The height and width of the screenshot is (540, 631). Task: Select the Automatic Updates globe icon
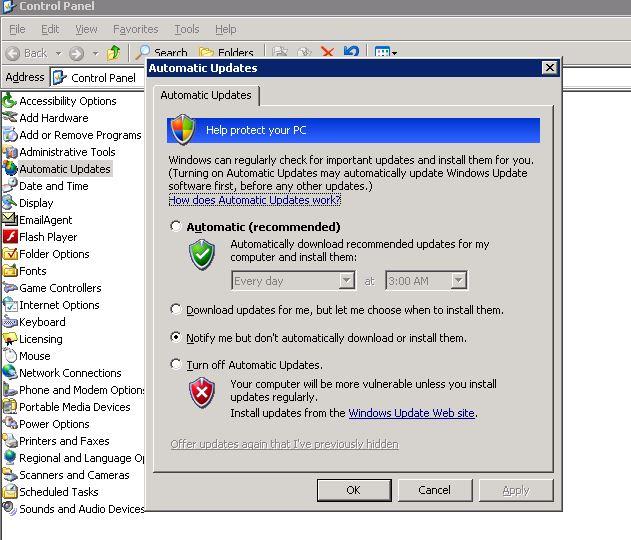coord(9,169)
